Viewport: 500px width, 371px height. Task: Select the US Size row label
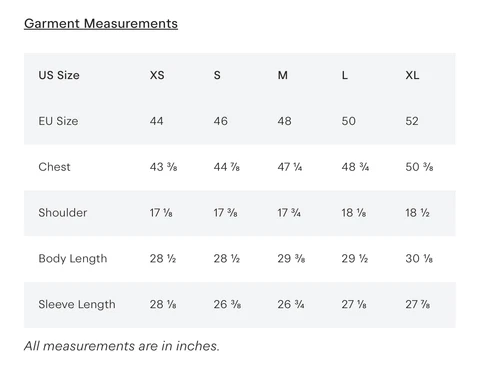pos(59,75)
